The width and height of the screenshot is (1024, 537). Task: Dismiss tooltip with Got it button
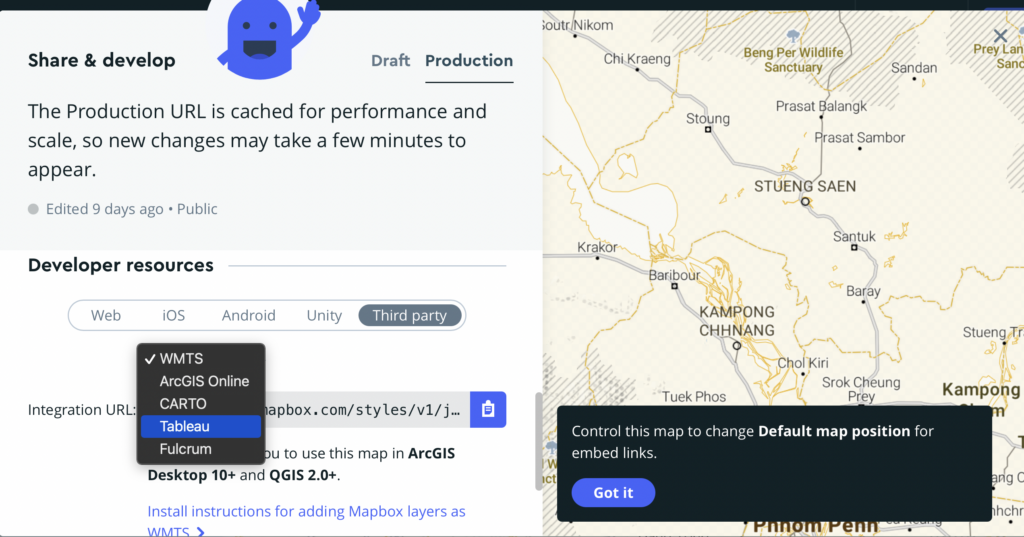[613, 493]
